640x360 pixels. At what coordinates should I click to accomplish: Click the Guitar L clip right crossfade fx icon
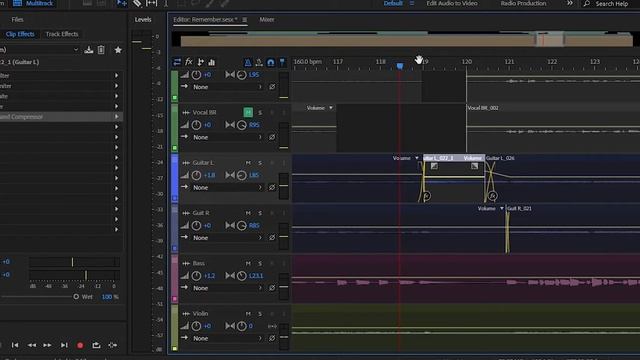(493, 196)
